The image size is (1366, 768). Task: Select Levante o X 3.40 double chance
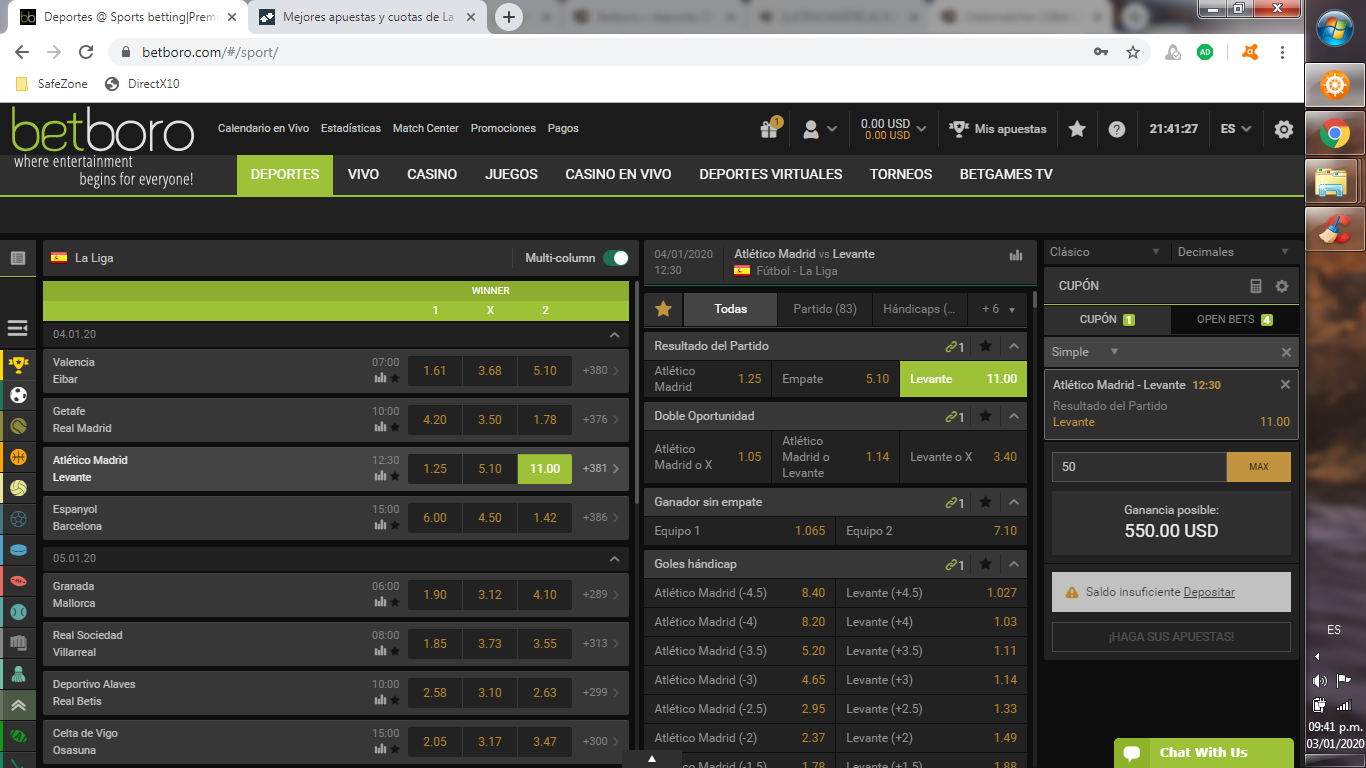pyautogui.click(x=963, y=457)
